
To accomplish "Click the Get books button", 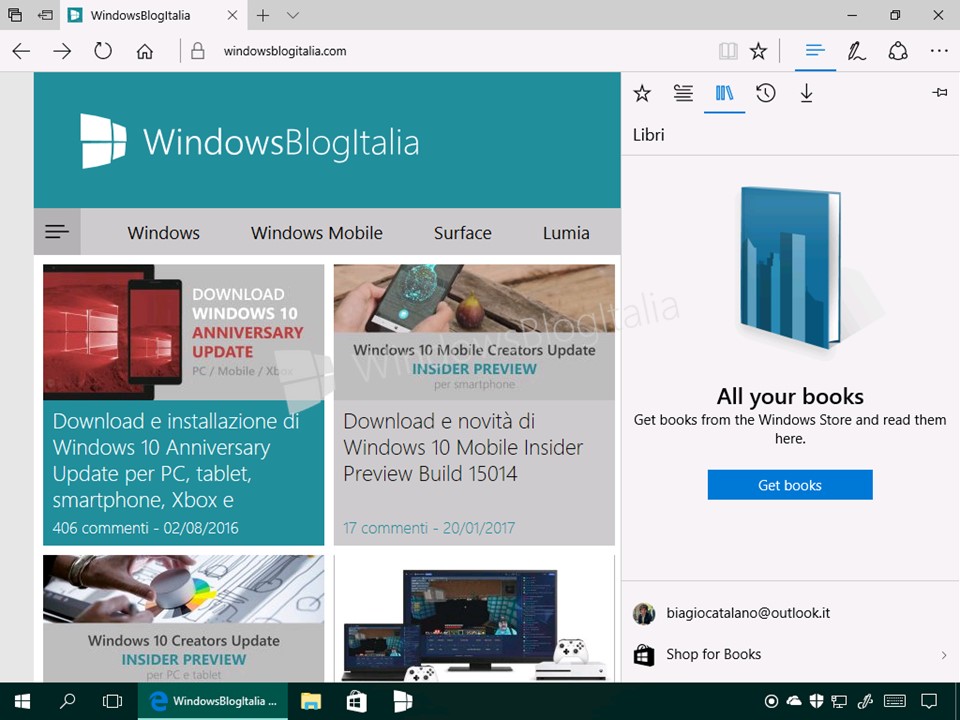I will (x=790, y=485).
